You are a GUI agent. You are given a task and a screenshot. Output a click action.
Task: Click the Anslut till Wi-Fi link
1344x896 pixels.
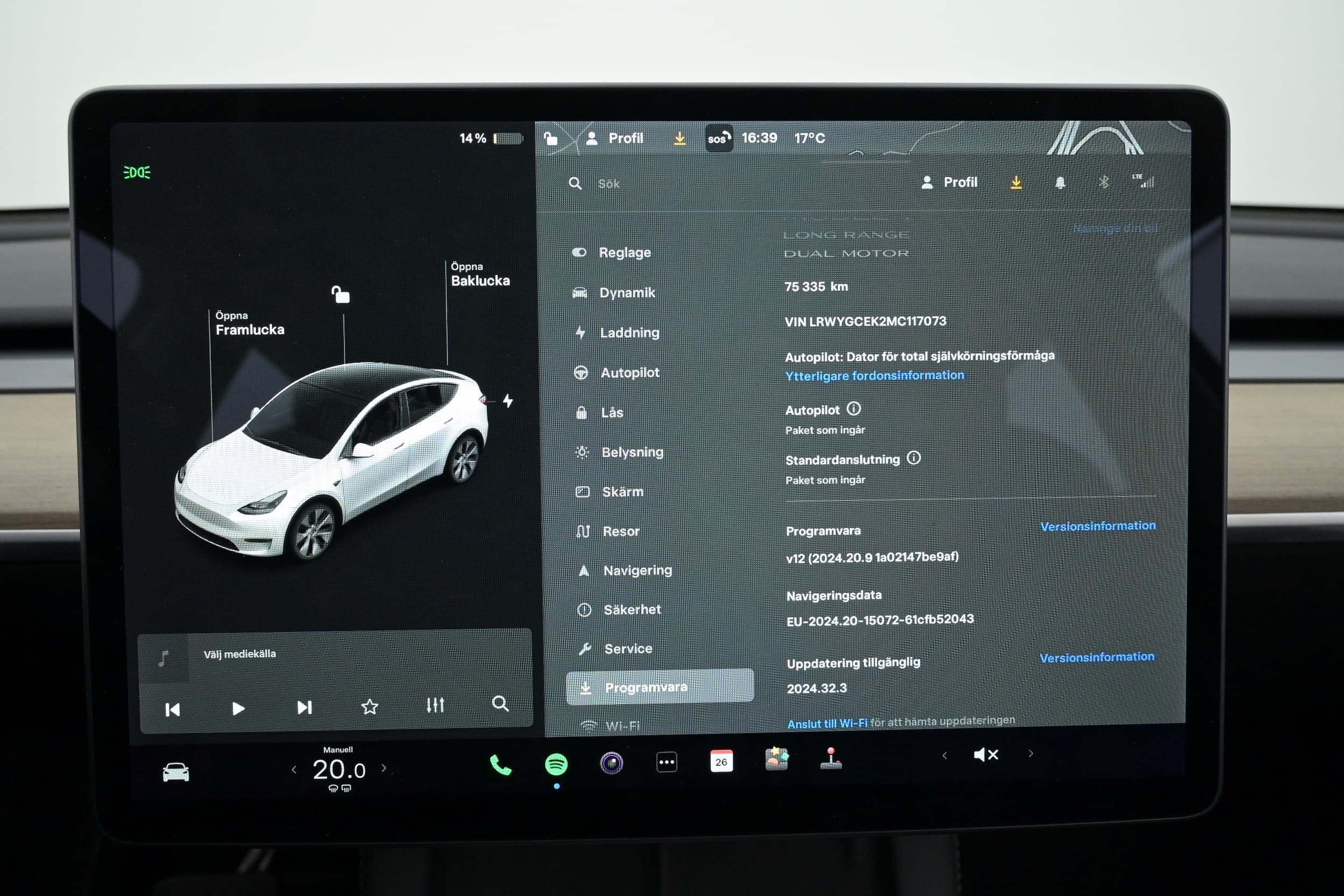(827, 723)
